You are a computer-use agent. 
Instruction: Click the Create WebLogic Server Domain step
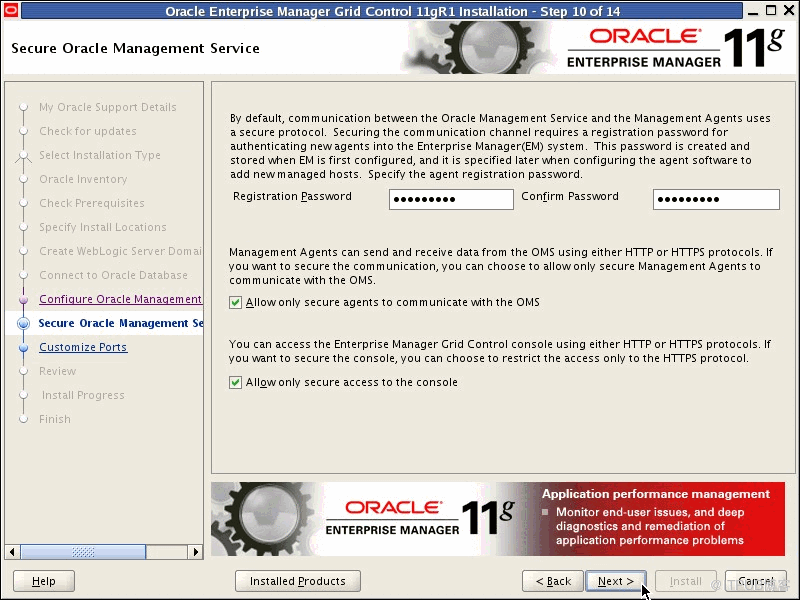120,251
